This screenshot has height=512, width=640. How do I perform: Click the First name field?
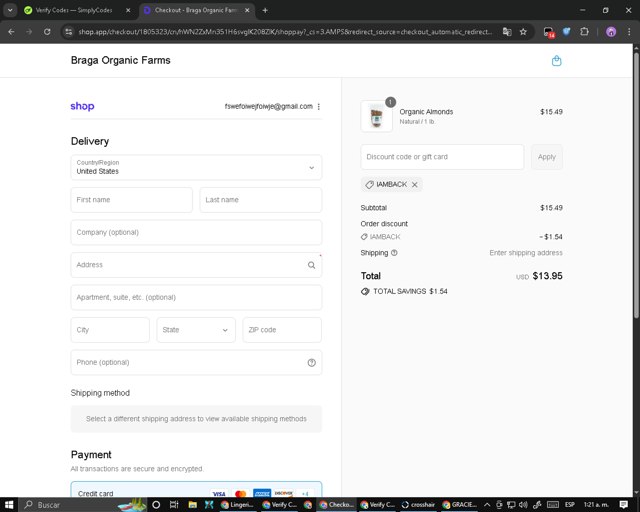[x=131, y=200]
